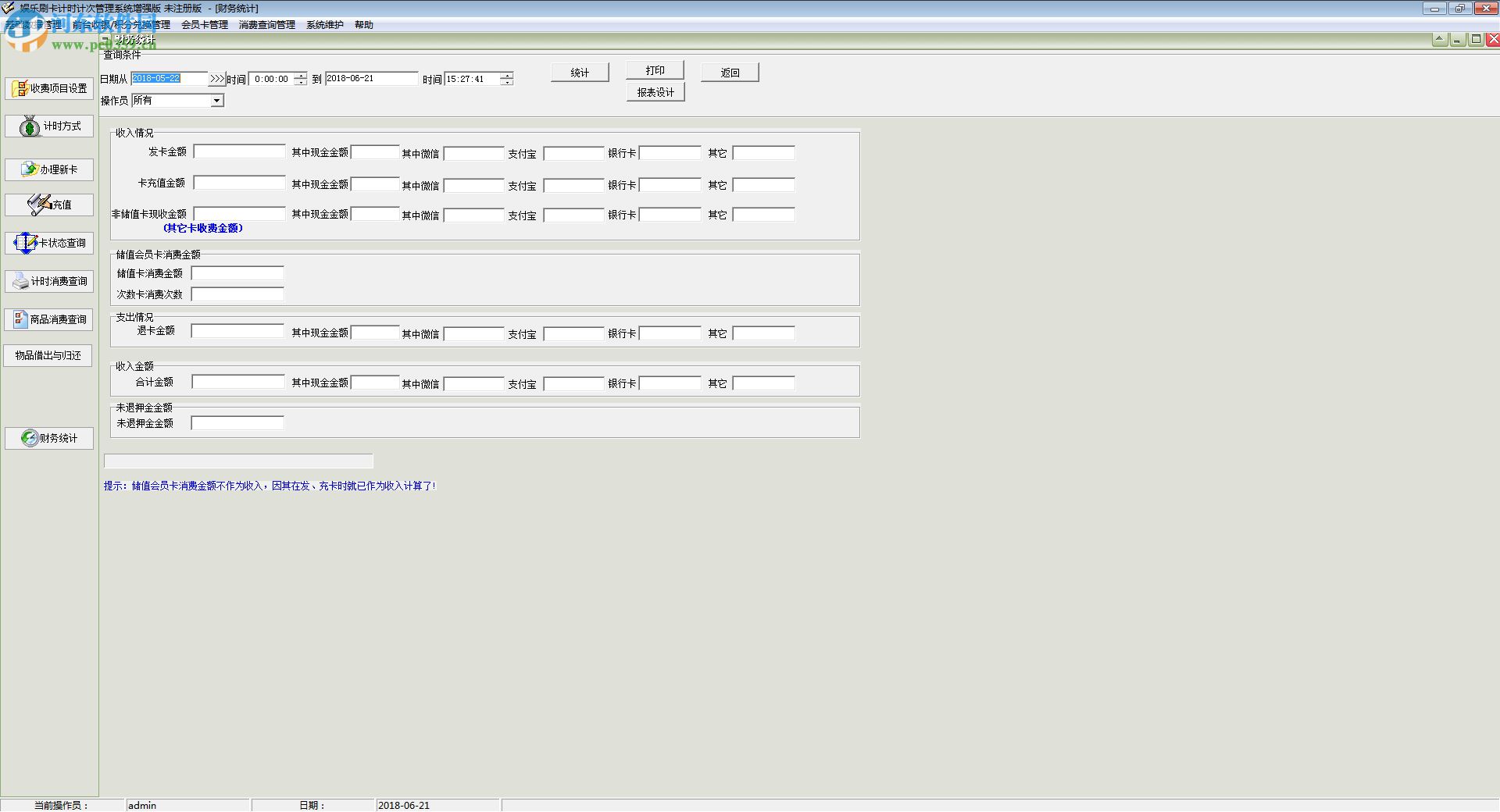Click application icon in title bar
This screenshot has width=1500, height=812.
(8, 8)
